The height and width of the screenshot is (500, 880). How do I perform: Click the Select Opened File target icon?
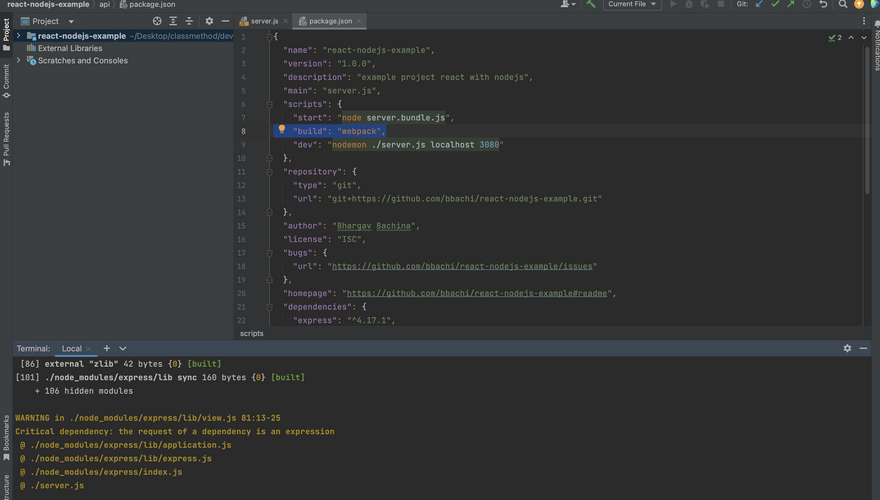click(x=157, y=21)
